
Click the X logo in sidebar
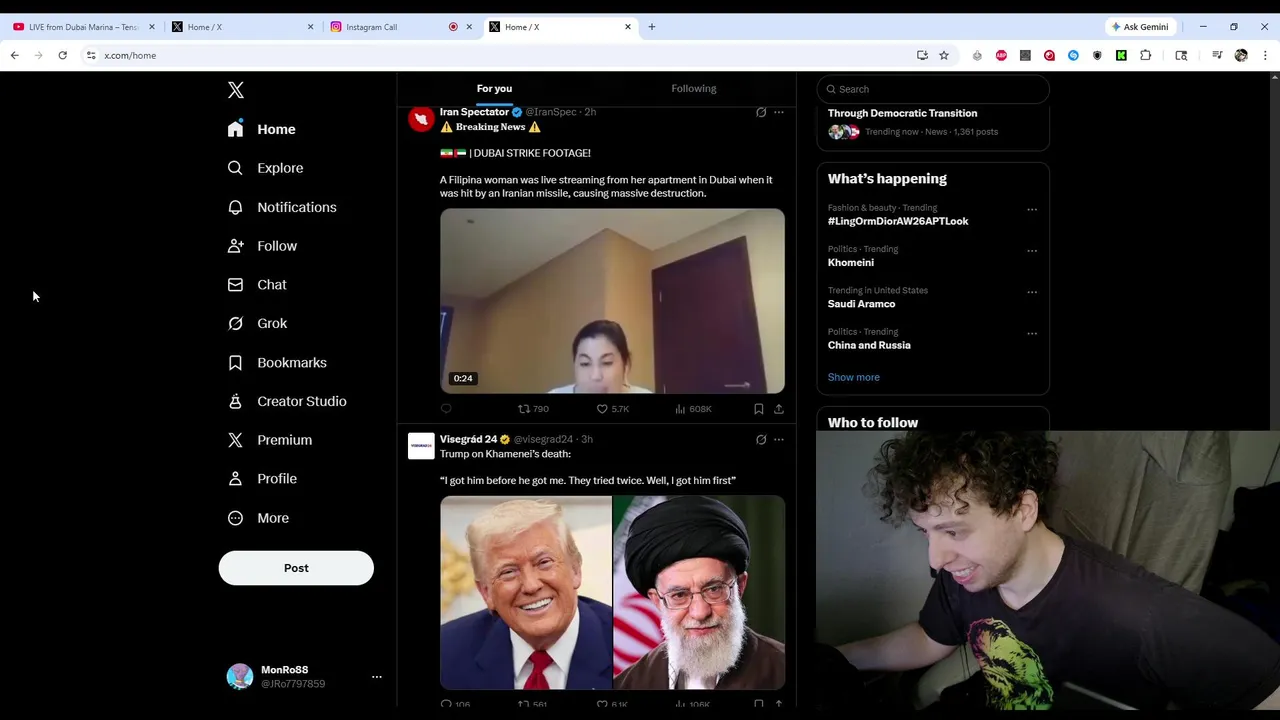(236, 90)
